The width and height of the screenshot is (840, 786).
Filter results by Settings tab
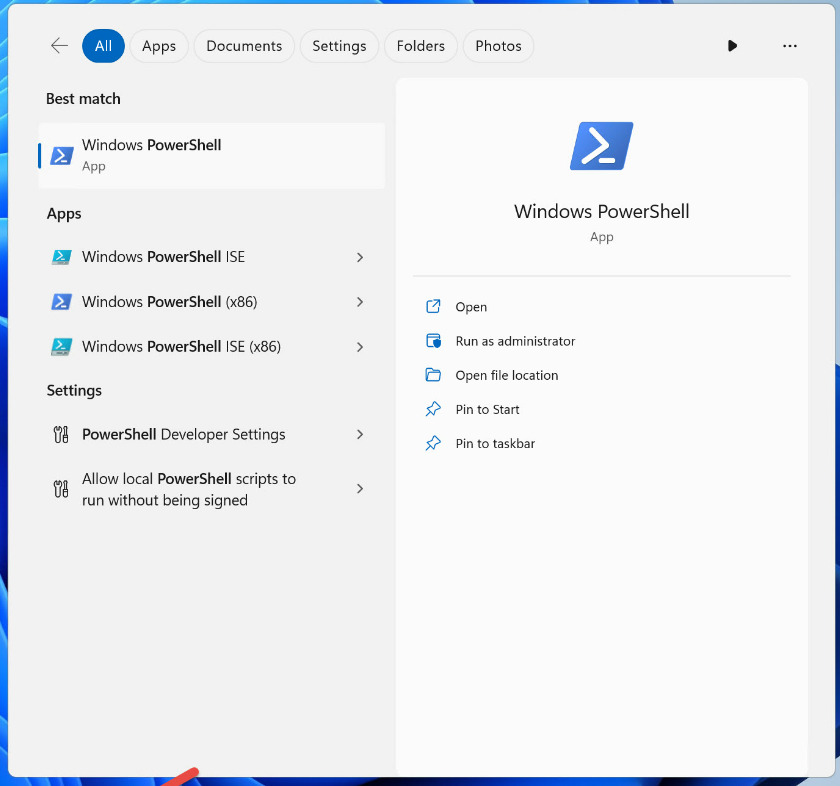(x=339, y=46)
